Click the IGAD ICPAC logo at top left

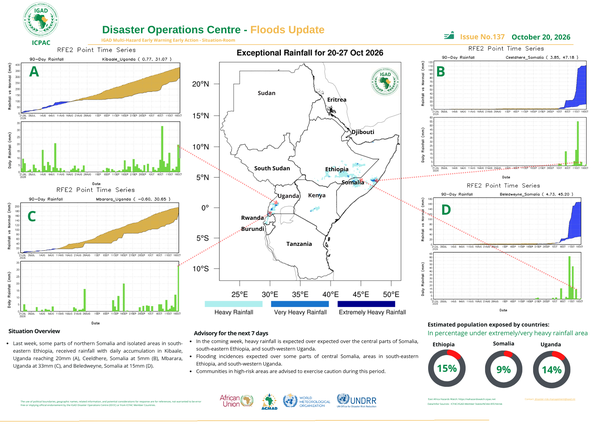click(41, 24)
